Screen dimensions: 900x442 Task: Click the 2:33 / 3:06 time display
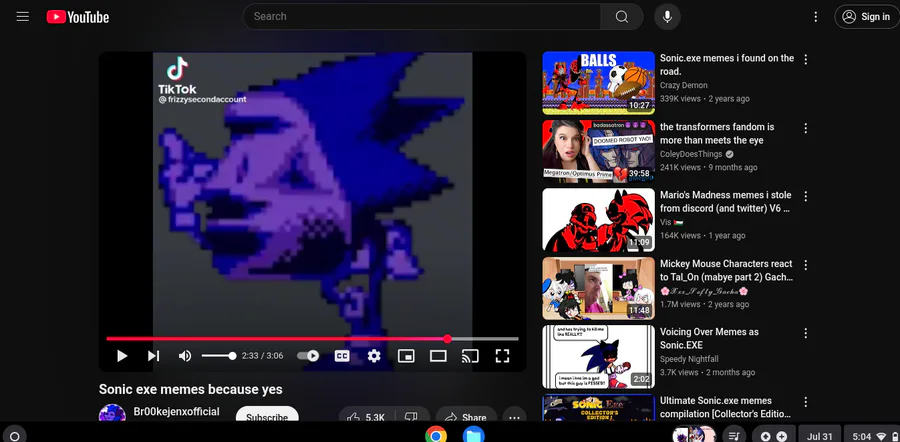(x=262, y=356)
